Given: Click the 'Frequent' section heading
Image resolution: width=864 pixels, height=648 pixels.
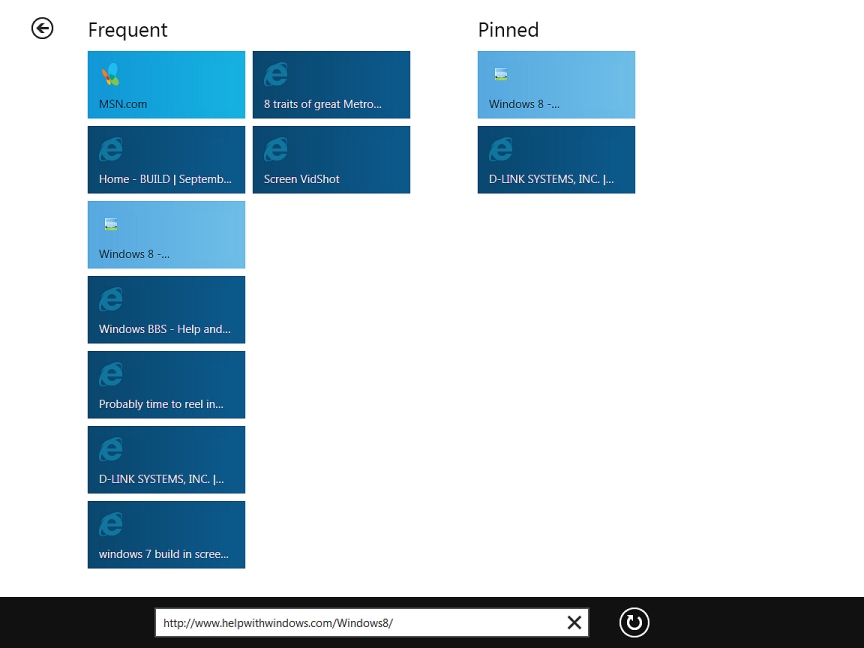Looking at the screenshot, I should (x=128, y=30).
